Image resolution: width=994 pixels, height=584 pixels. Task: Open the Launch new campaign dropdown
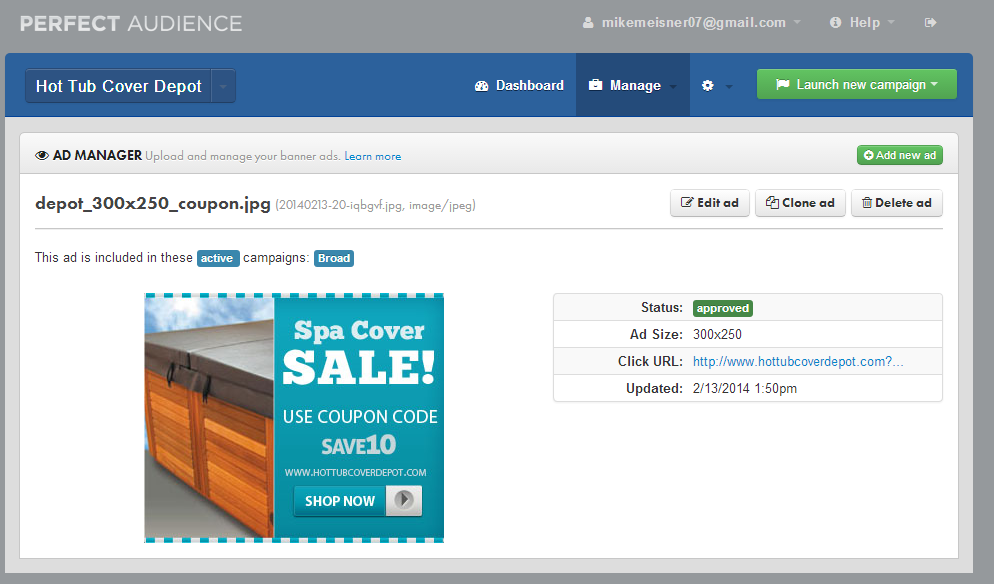pyautogui.click(x=856, y=84)
